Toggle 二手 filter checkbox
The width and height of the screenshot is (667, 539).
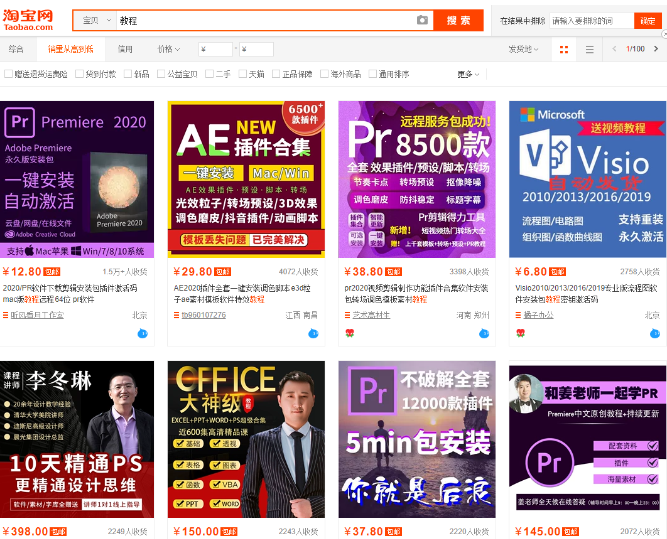click(x=209, y=74)
